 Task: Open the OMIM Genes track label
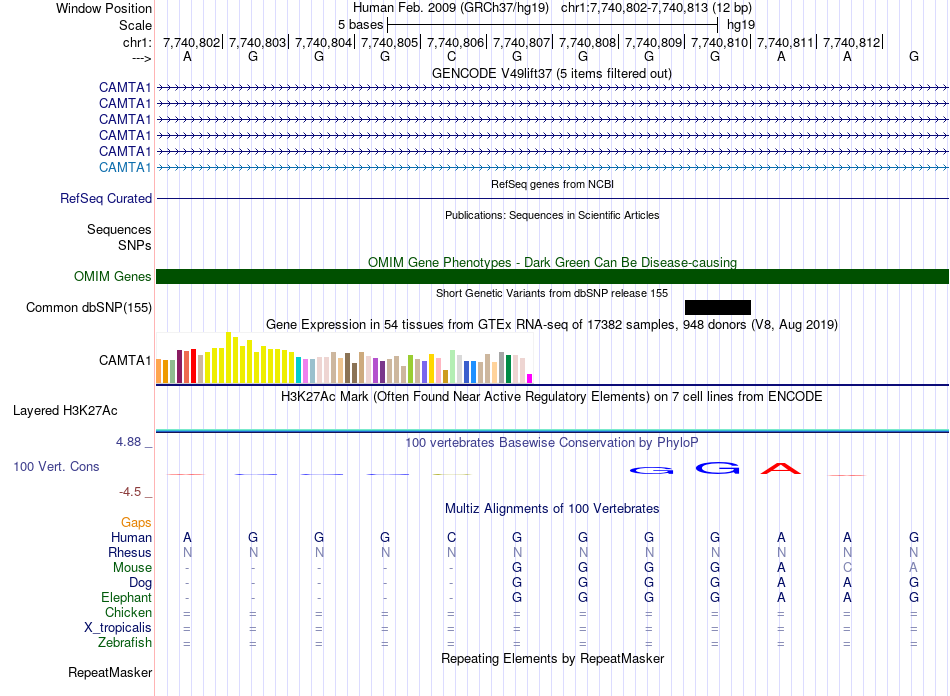click(113, 277)
